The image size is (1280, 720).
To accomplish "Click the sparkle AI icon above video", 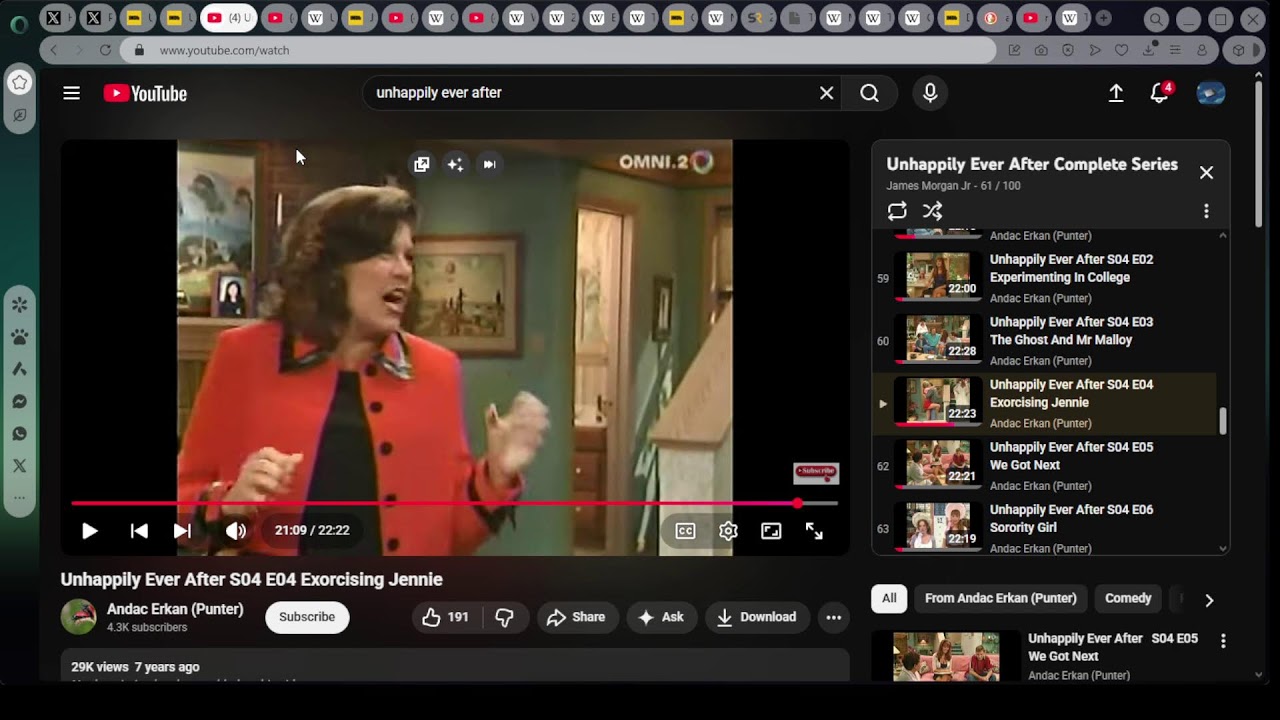I will click(455, 164).
